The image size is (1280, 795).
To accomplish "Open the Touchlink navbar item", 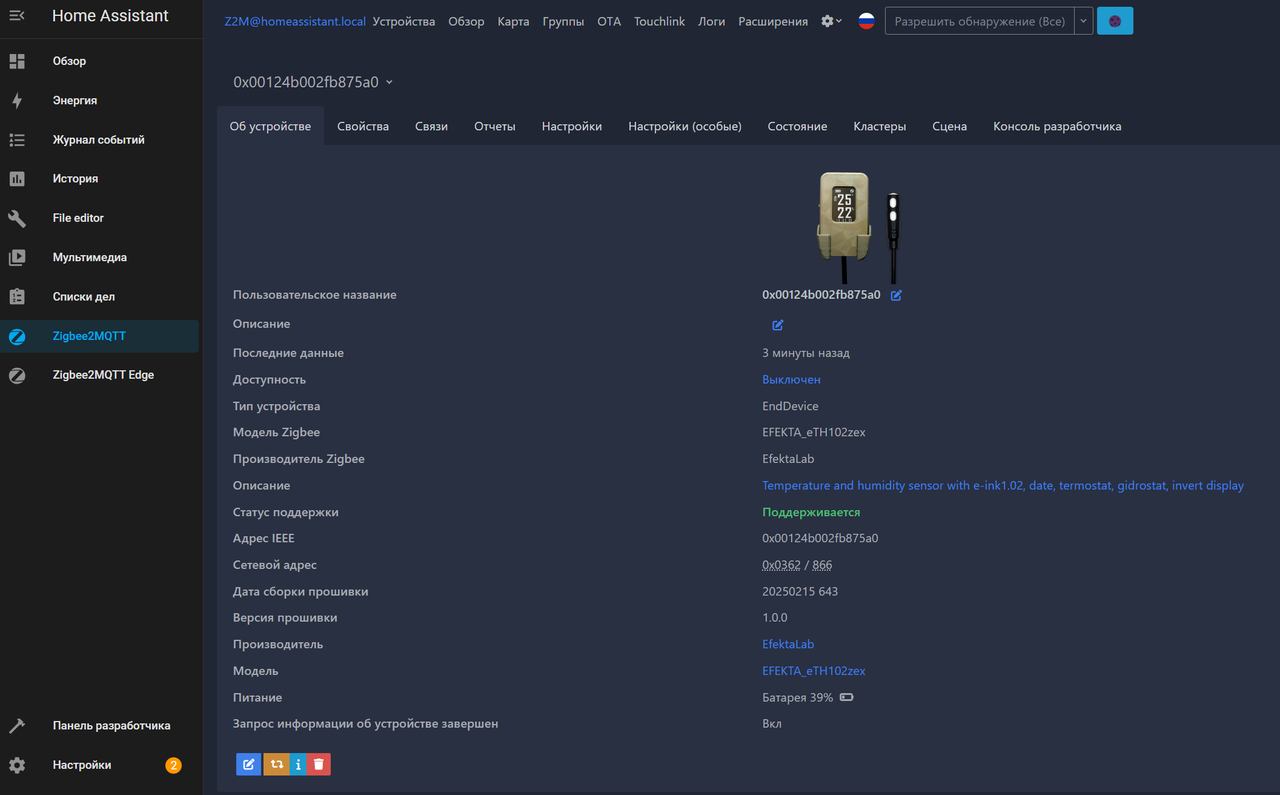I will 660,21.
